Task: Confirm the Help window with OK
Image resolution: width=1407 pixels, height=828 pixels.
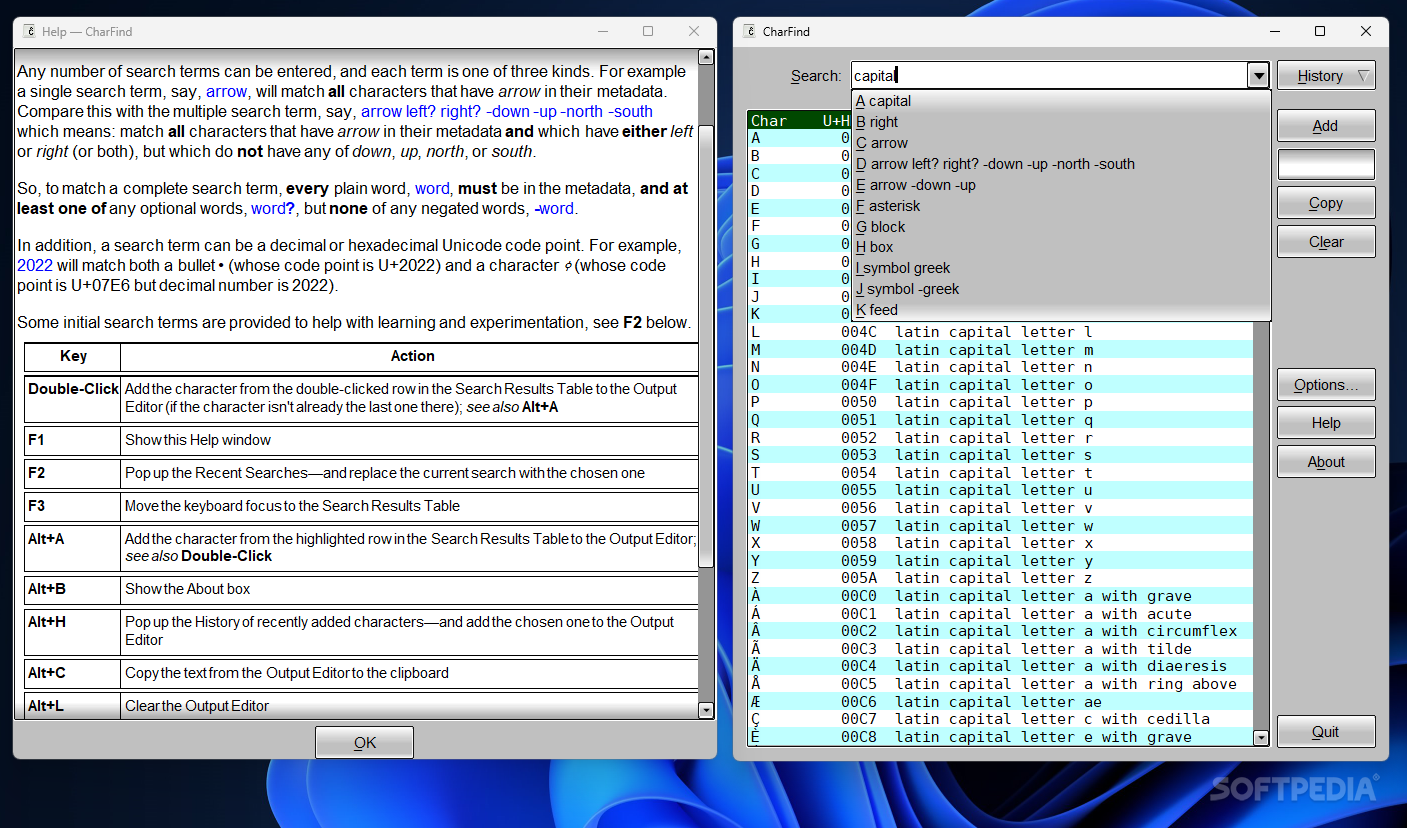Action: 365,743
